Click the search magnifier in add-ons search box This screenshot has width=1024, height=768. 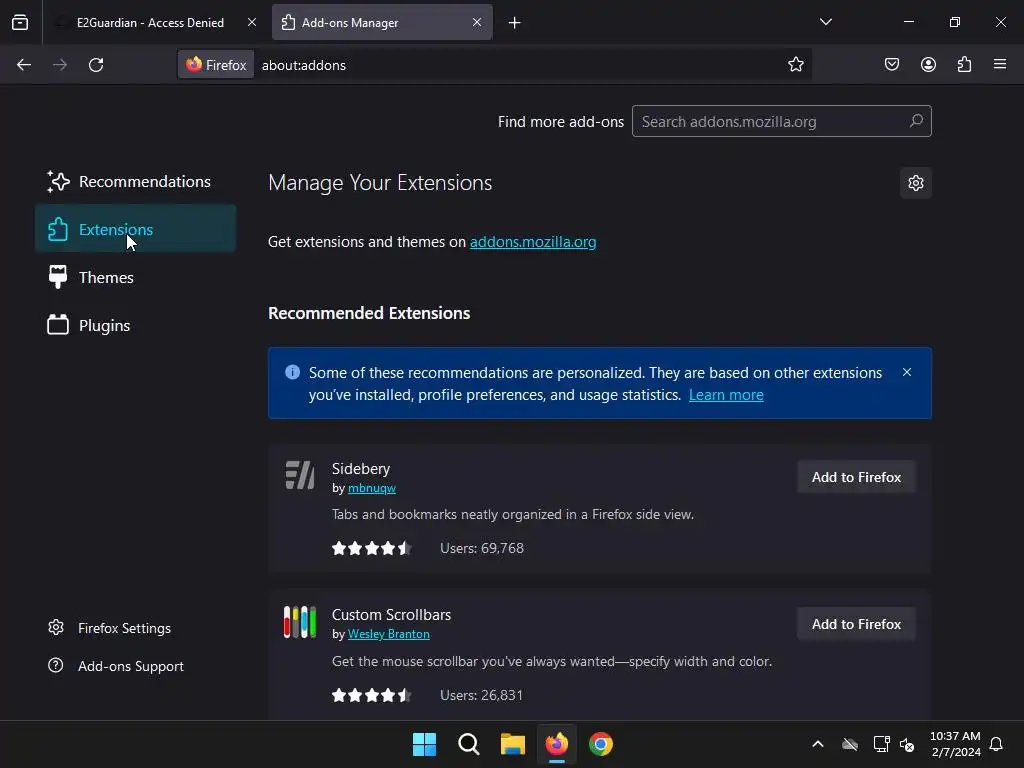click(916, 121)
